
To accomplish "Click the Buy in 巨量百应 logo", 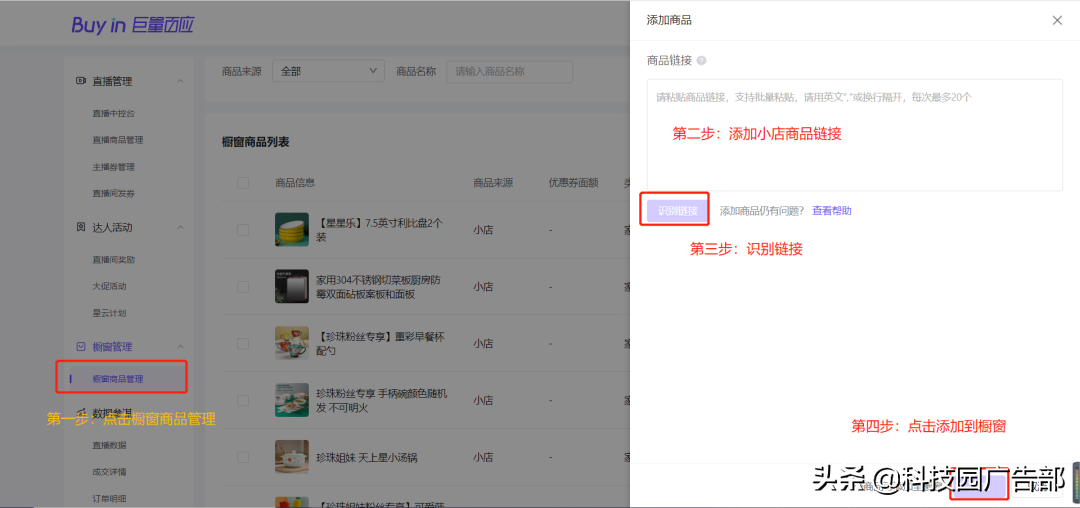I will click(133, 25).
